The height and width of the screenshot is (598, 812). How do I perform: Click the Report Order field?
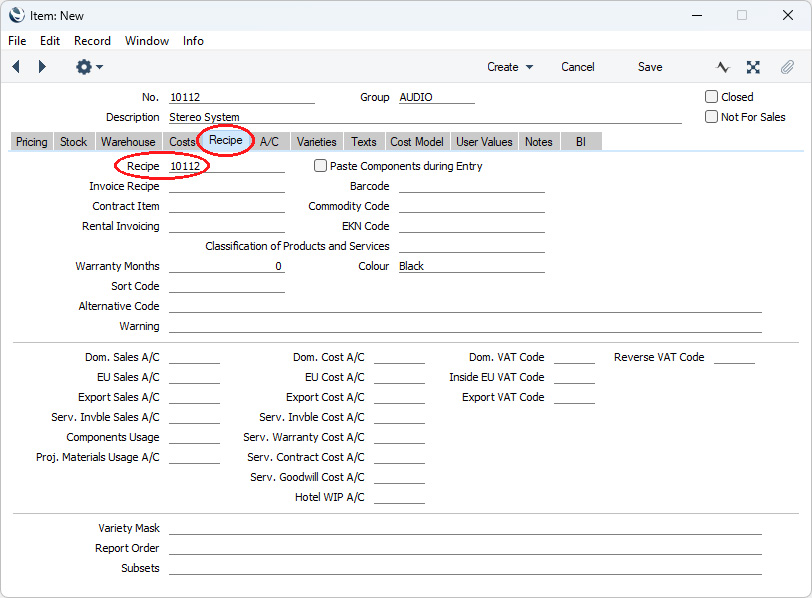click(x=465, y=548)
